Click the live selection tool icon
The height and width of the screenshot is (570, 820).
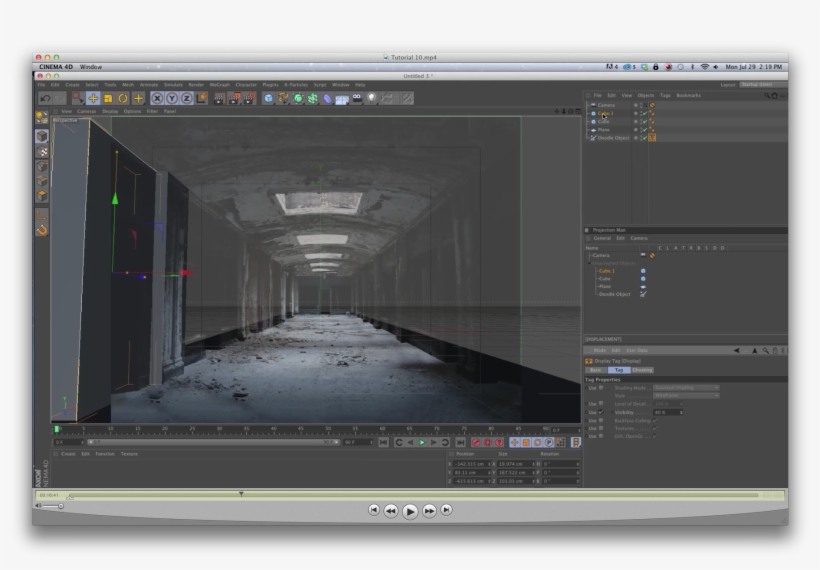coord(78,98)
